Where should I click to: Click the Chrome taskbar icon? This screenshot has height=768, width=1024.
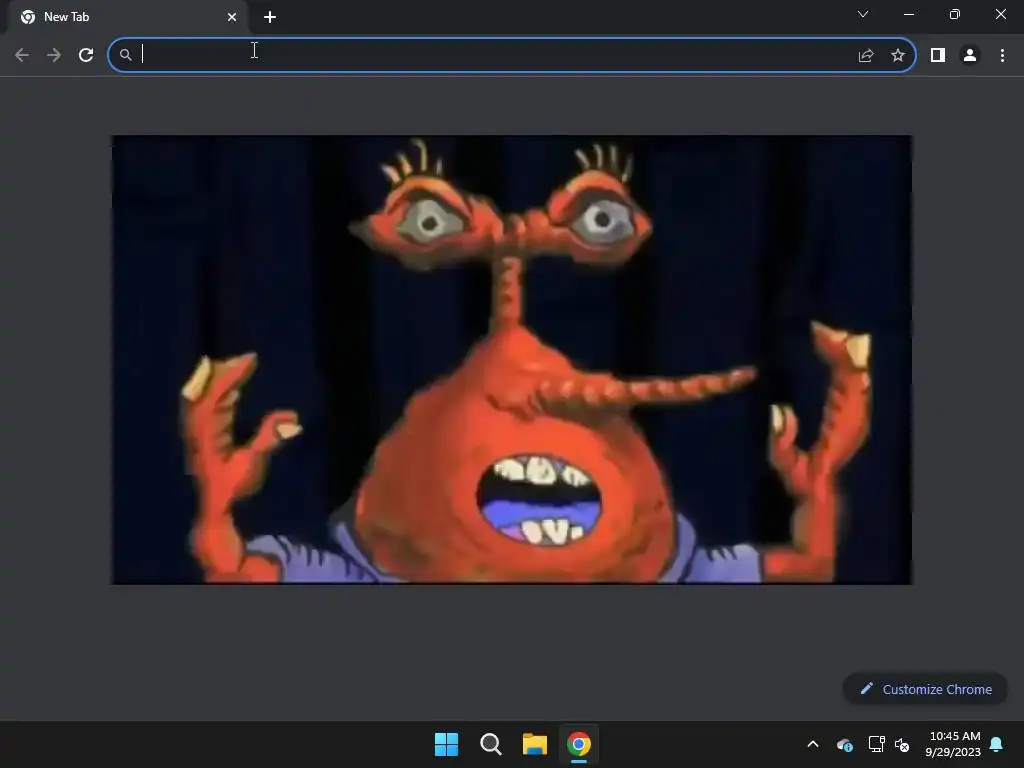point(579,744)
